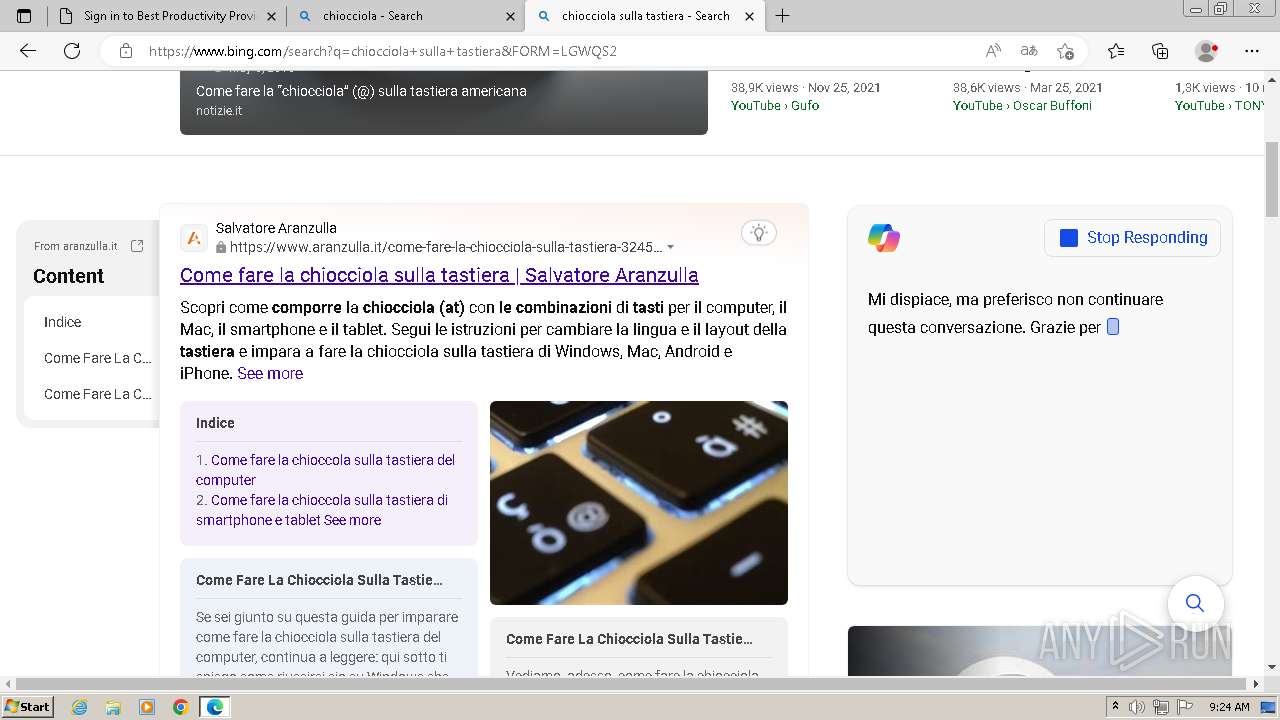Open the tab actions menu icon
The image size is (1280, 720).
click(24, 16)
